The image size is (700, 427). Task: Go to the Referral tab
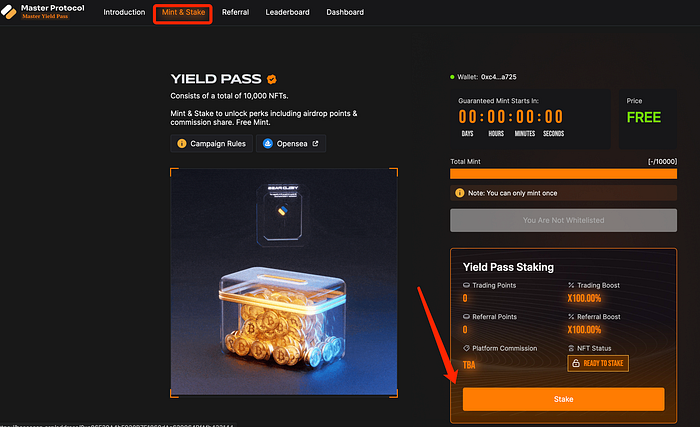coord(235,12)
